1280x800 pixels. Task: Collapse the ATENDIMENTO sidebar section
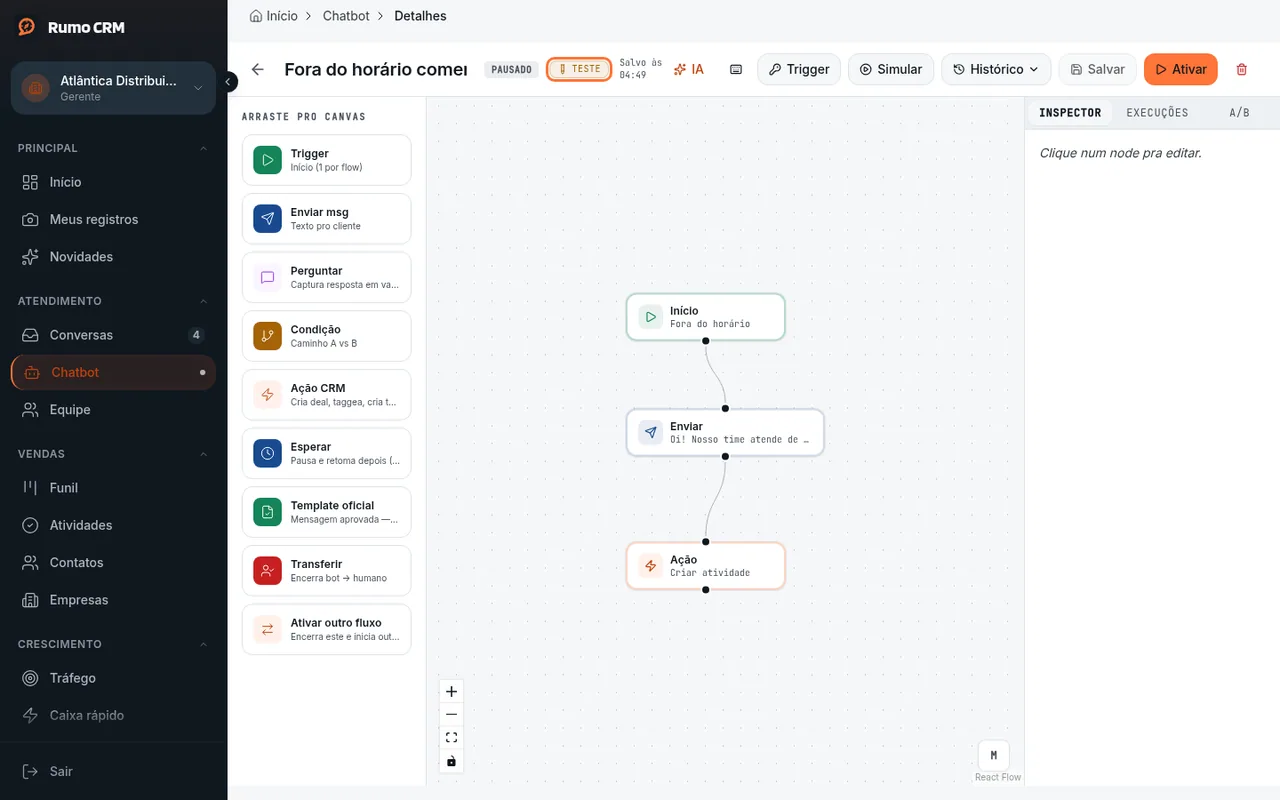coord(204,301)
